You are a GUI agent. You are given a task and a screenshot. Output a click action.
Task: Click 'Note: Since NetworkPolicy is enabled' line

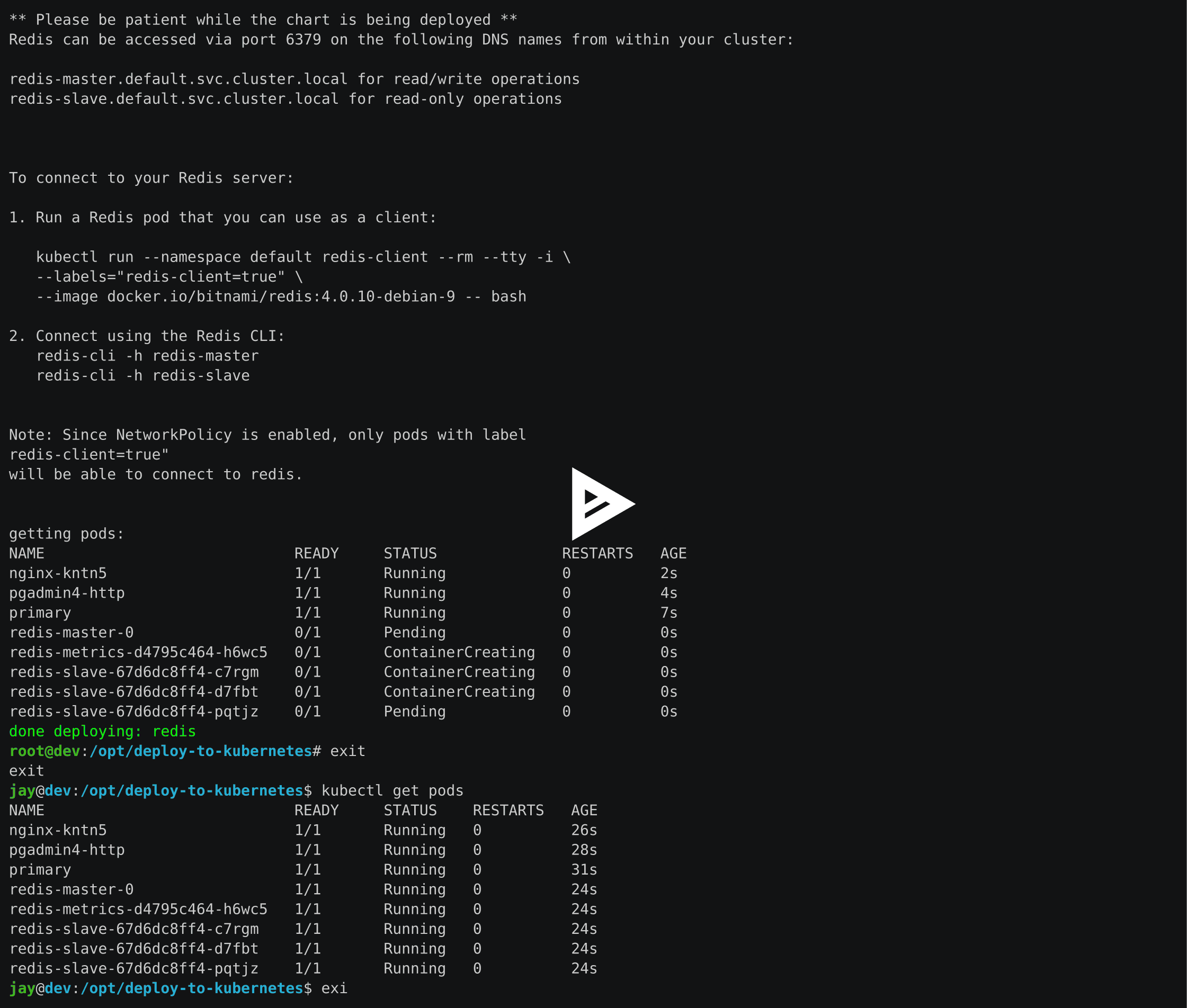tap(267, 434)
